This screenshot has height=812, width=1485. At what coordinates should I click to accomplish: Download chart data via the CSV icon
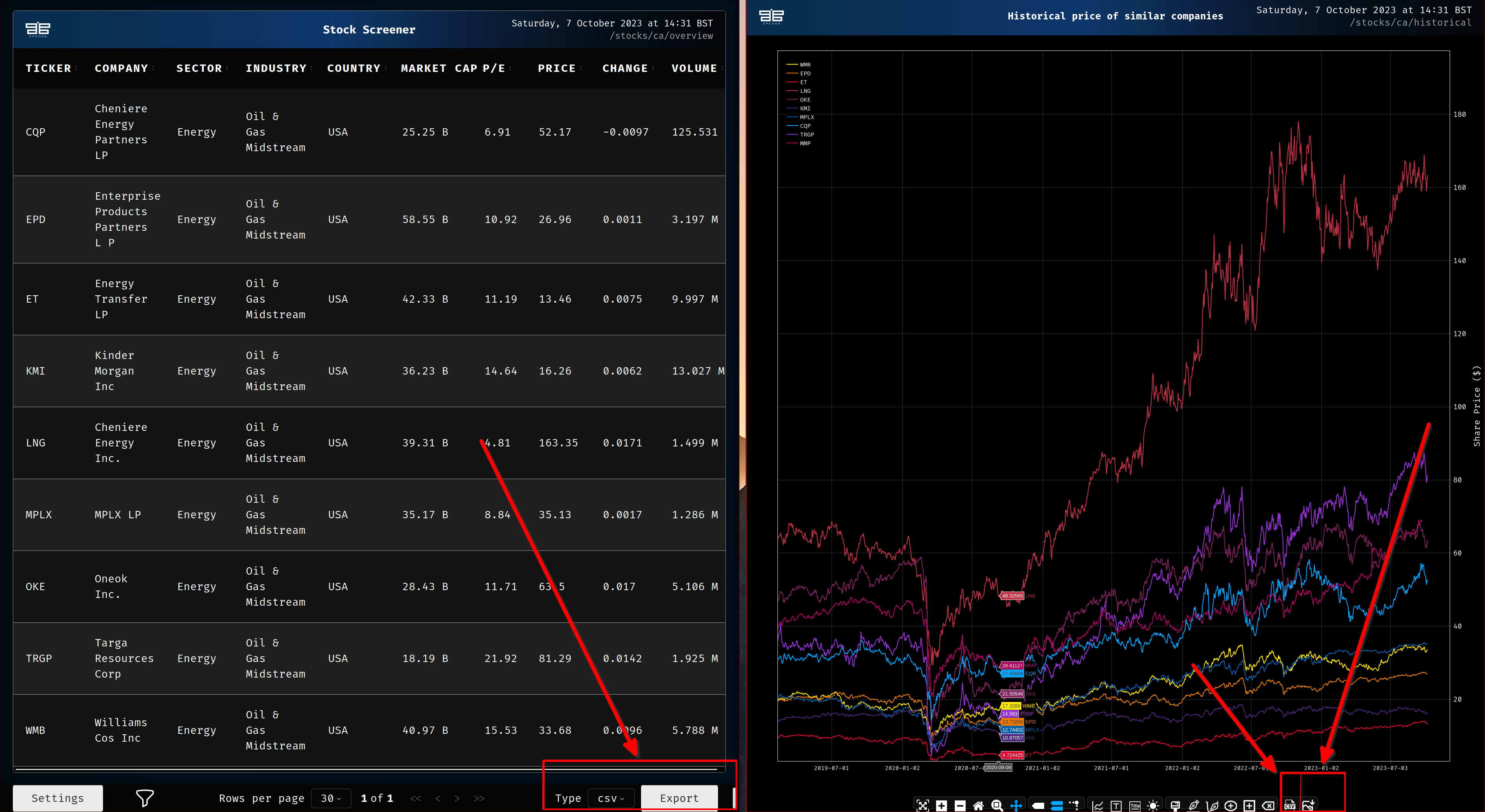point(1290,805)
